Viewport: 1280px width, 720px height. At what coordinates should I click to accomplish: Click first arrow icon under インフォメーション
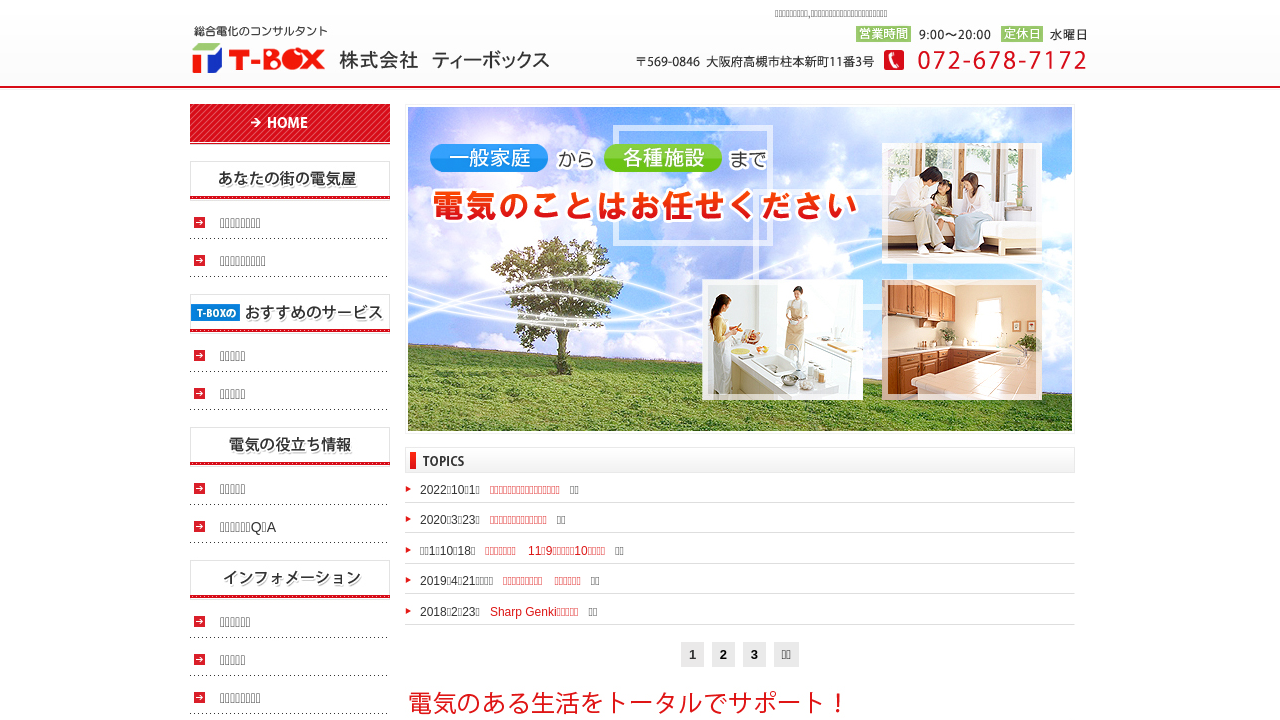[x=200, y=622]
